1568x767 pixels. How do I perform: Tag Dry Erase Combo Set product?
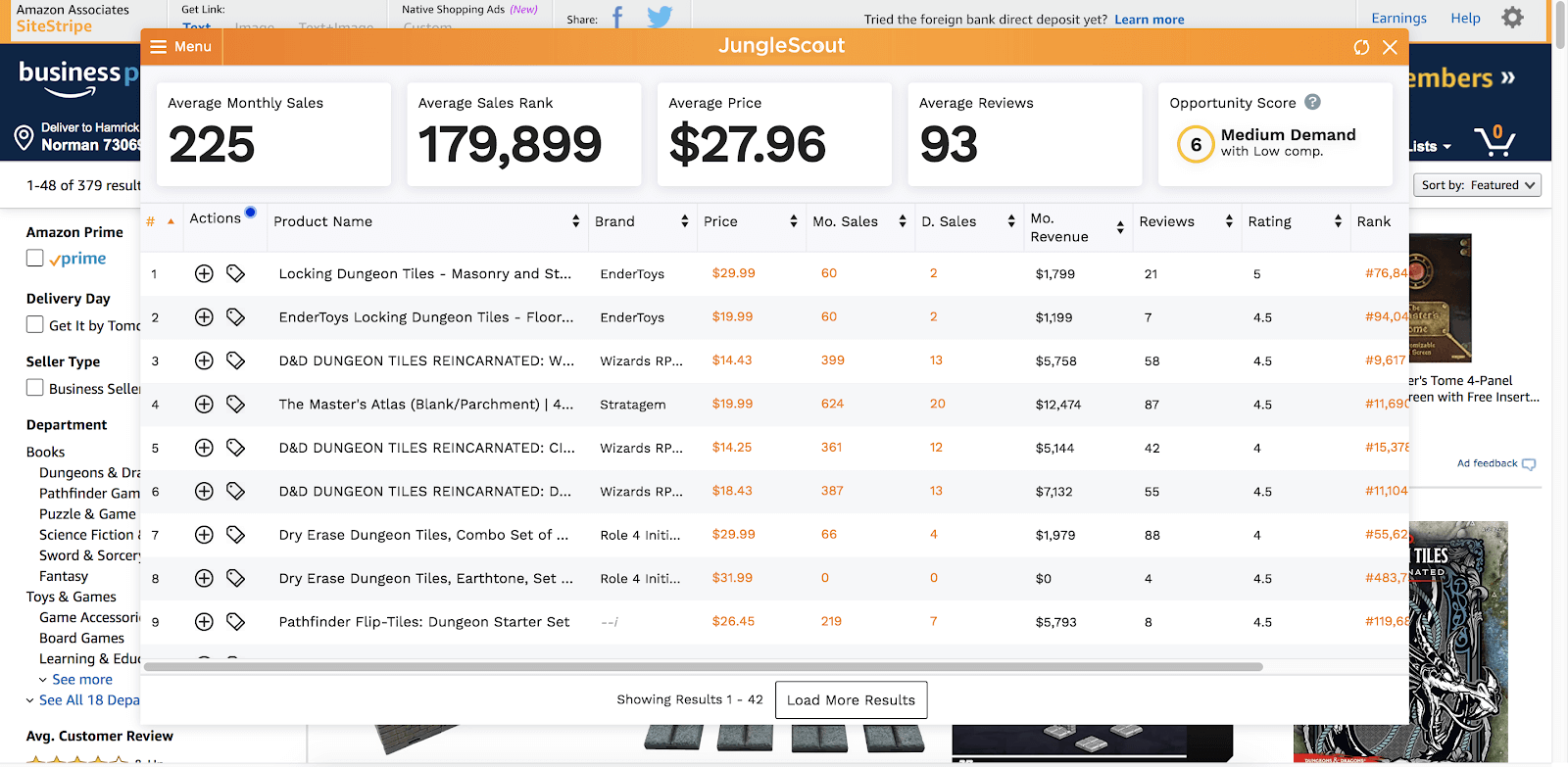pyautogui.click(x=235, y=535)
